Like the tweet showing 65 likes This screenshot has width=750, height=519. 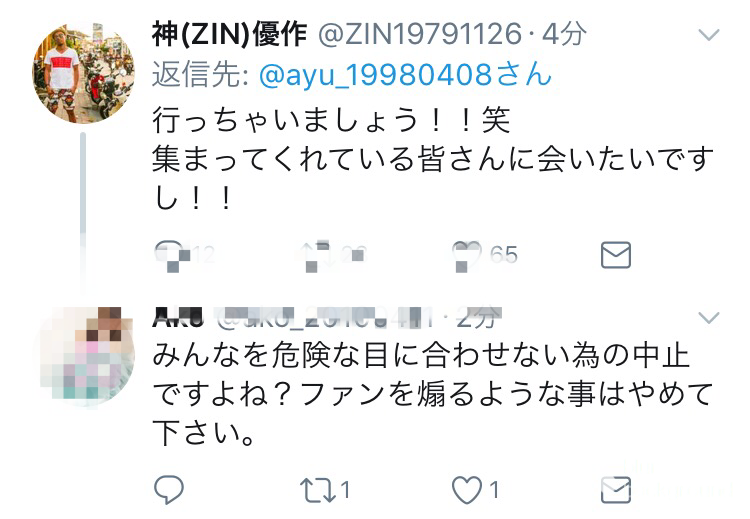[466, 254]
